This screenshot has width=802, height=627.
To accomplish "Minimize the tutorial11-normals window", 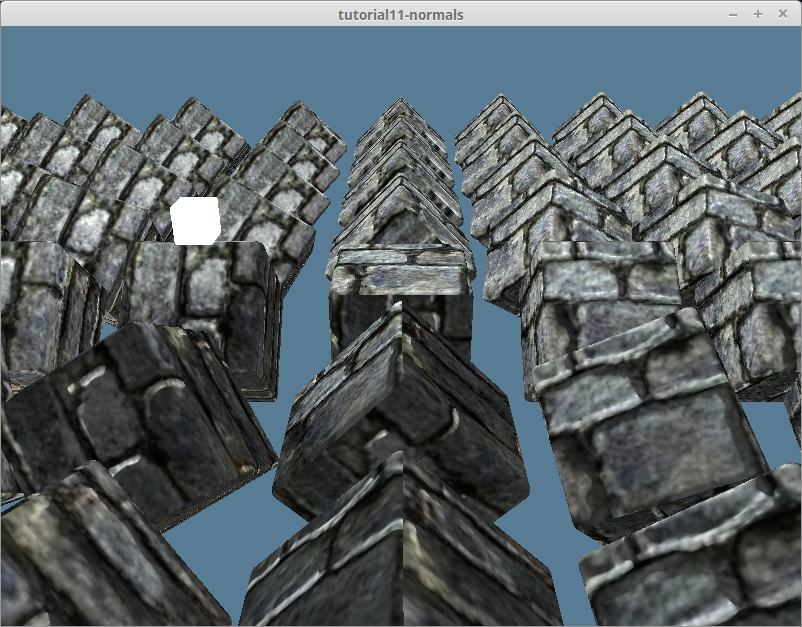I will click(x=733, y=14).
